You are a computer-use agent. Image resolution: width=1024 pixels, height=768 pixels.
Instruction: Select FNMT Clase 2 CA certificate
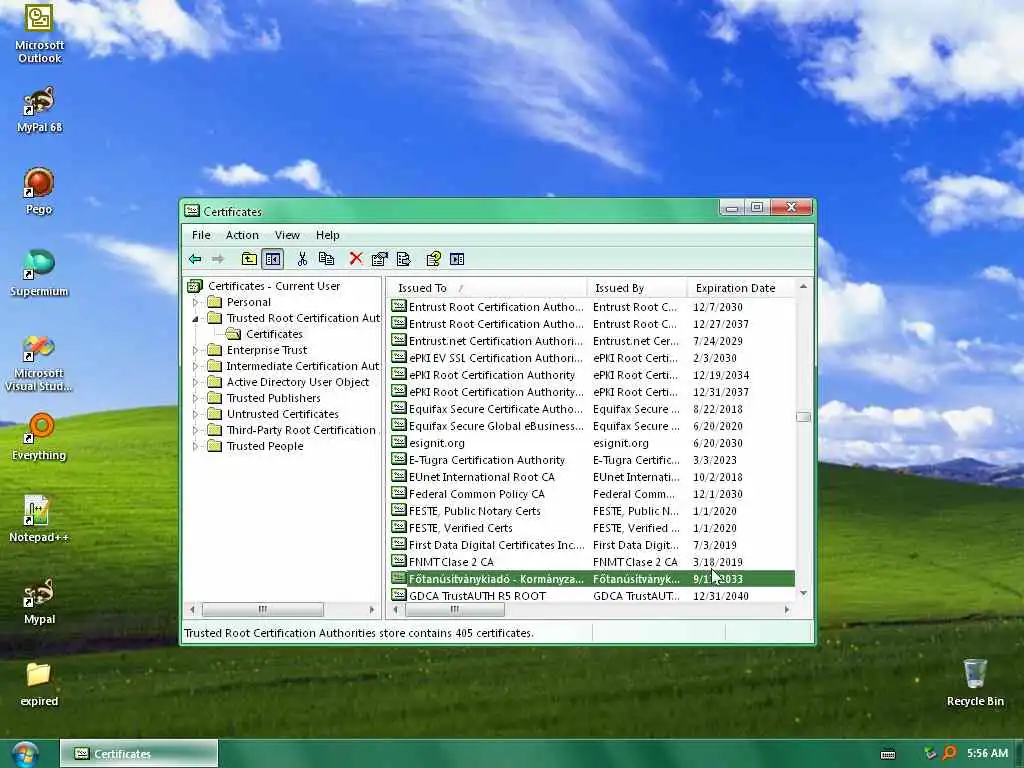(592, 562)
